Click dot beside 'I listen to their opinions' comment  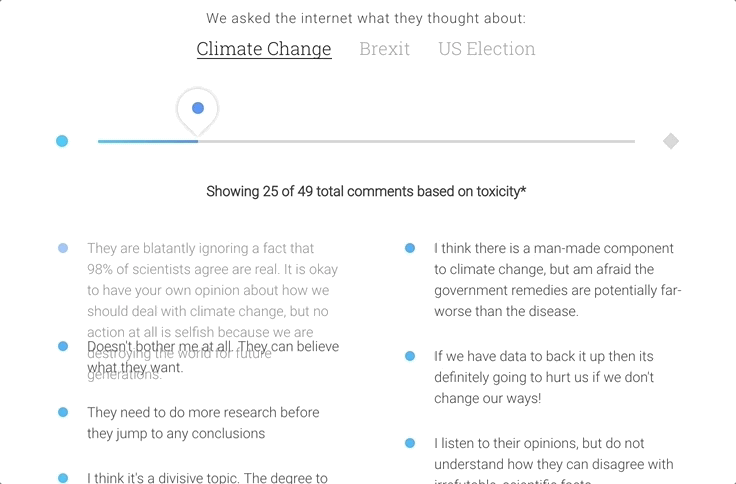[410, 443]
